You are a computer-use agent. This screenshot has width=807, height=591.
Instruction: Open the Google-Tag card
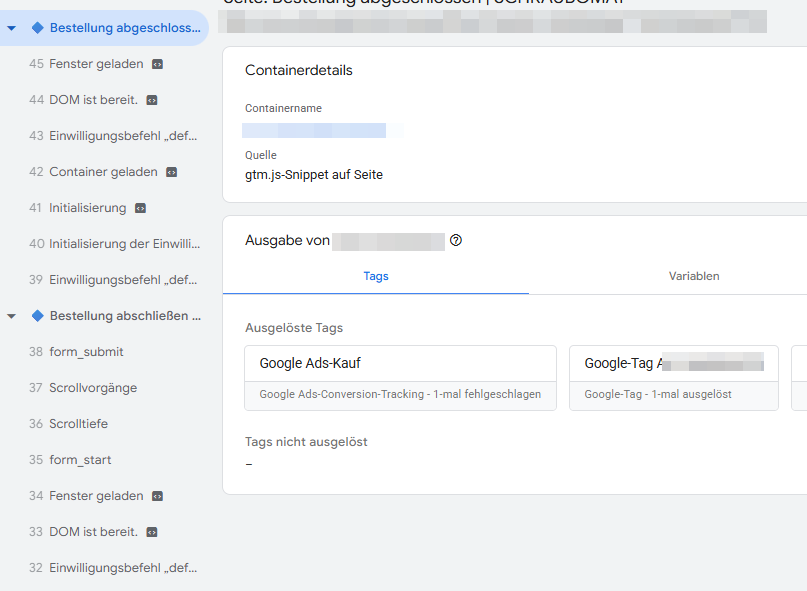pyautogui.click(x=673, y=378)
